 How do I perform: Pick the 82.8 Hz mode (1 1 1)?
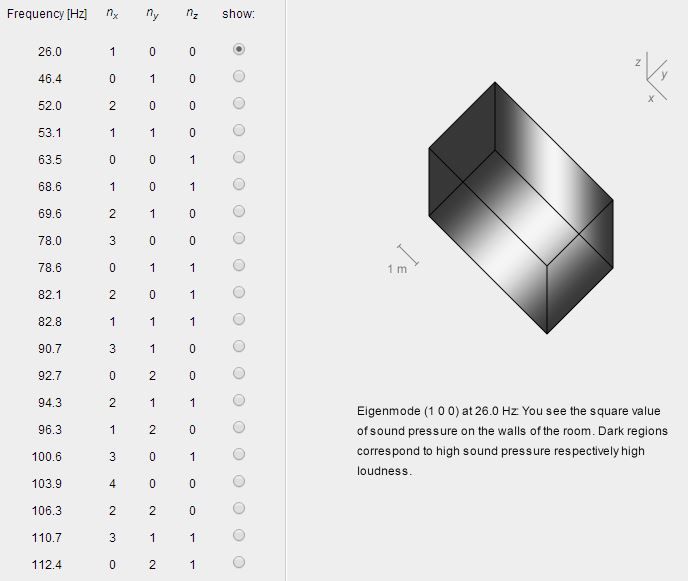(239, 319)
